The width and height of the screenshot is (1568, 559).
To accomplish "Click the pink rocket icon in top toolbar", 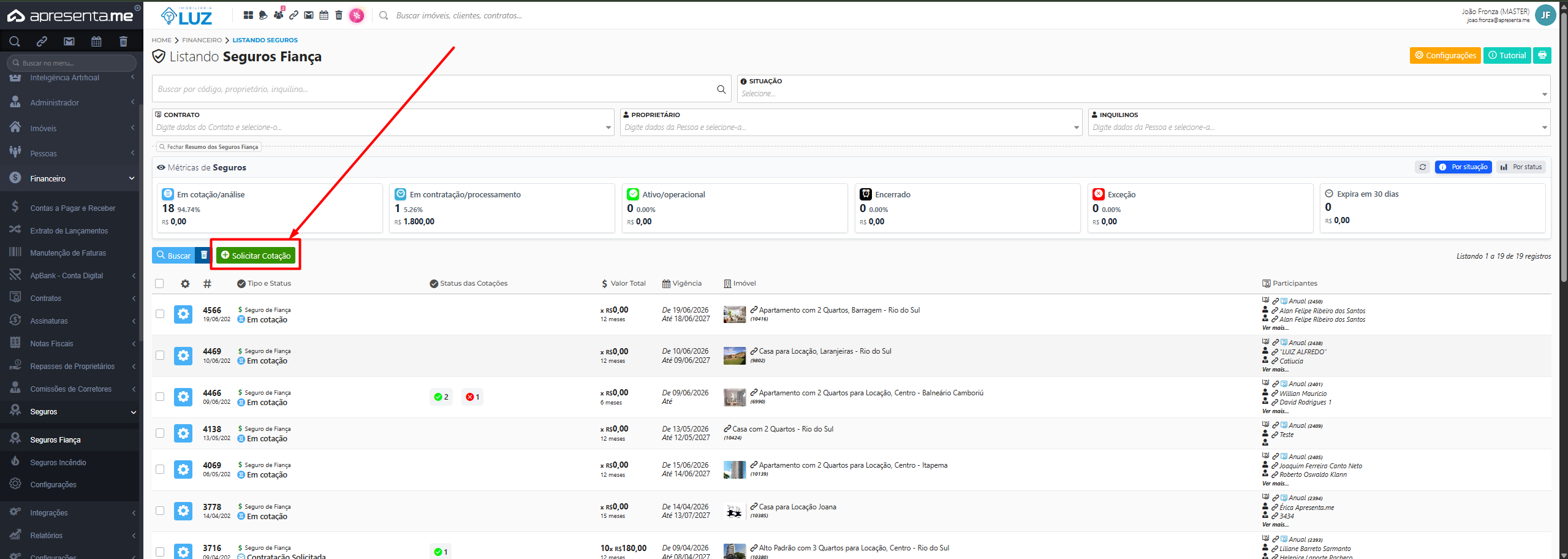I will (x=357, y=15).
